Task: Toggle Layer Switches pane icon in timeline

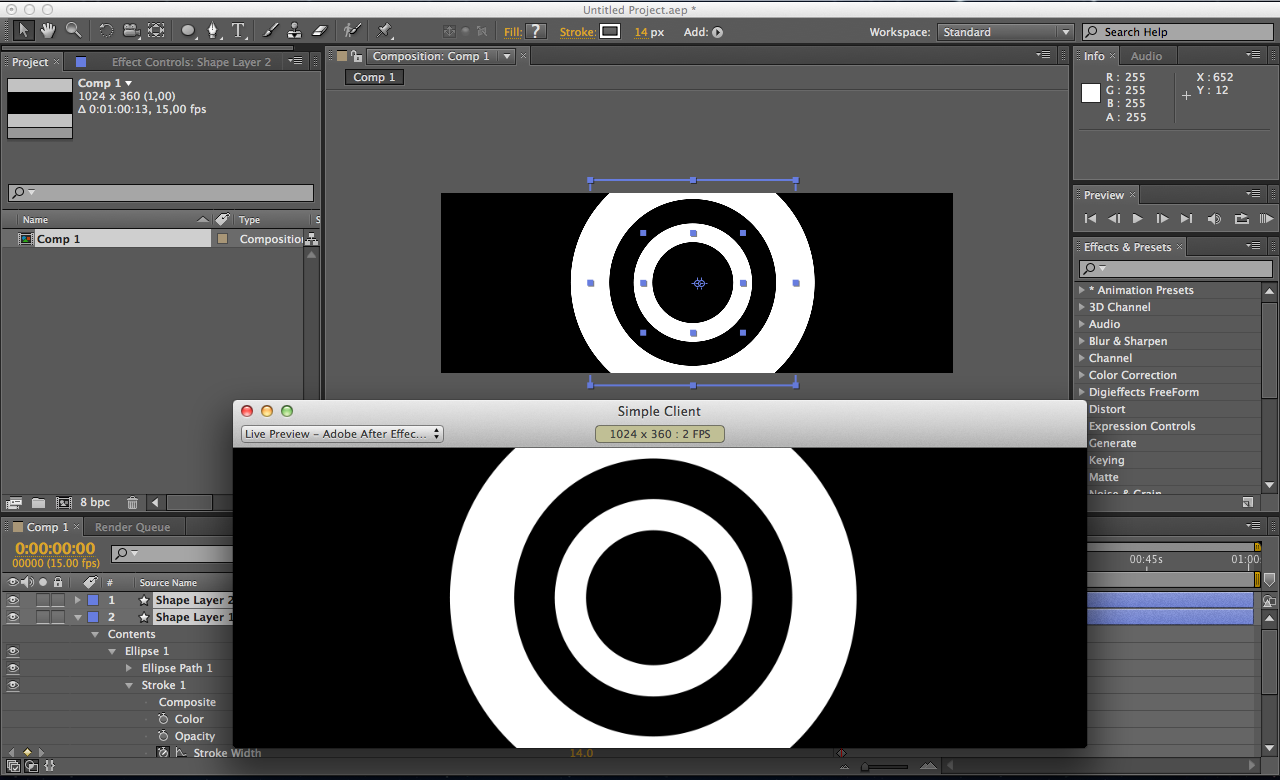Action: point(11,766)
